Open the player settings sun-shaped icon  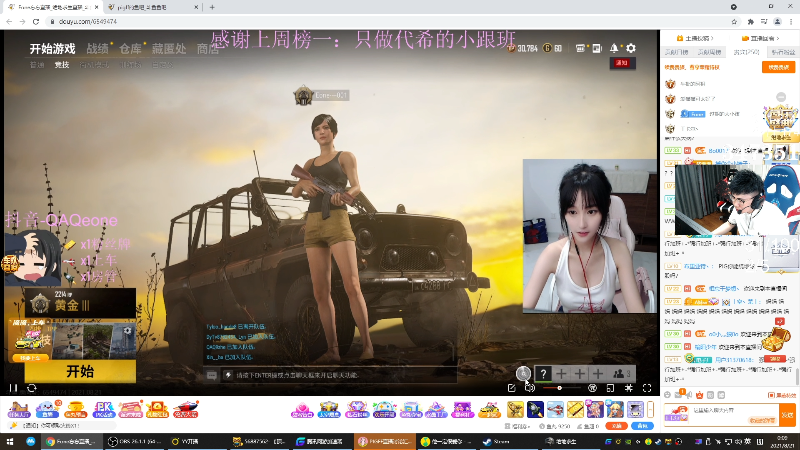629,388
